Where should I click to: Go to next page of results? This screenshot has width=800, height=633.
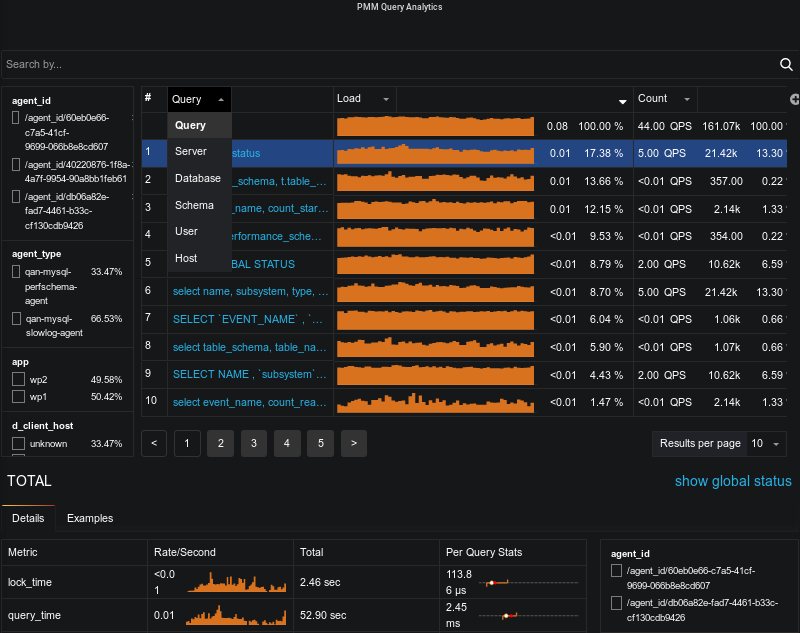click(354, 442)
